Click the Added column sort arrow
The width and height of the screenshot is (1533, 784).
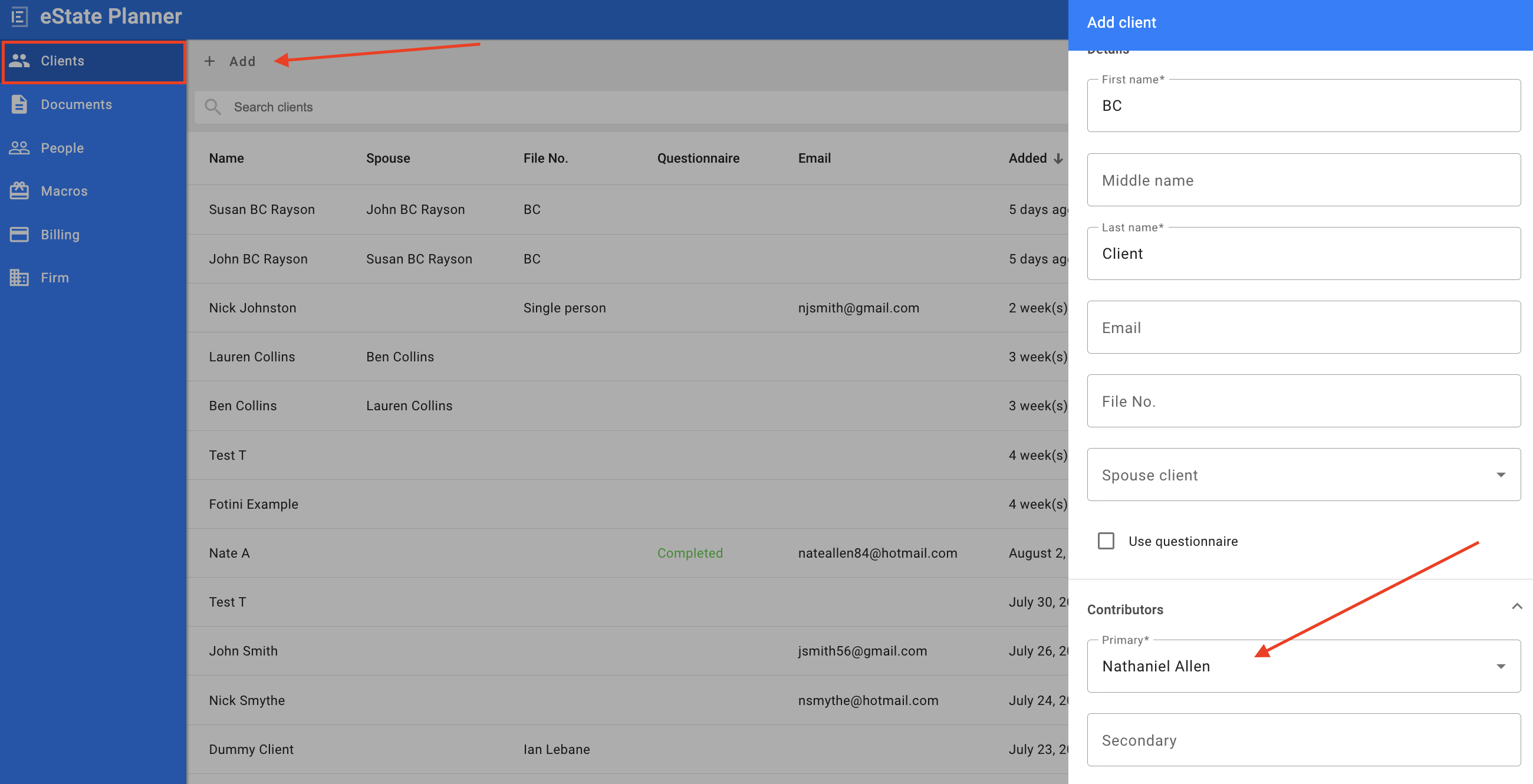pyautogui.click(x=1059, y=157)
